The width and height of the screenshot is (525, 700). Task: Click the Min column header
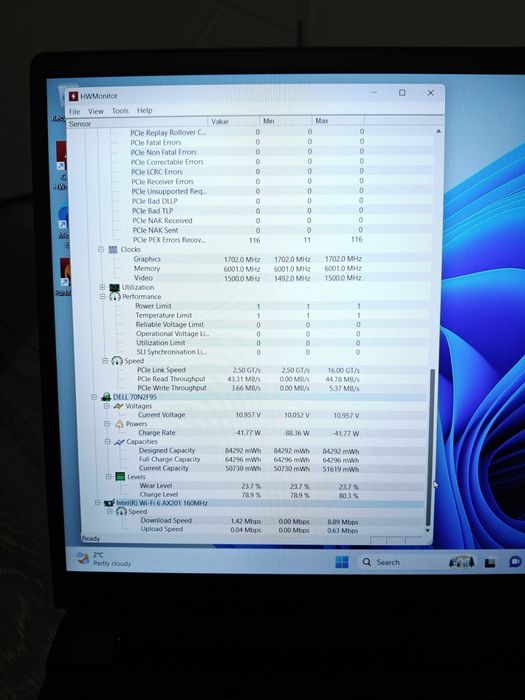(x=286, y=121)
